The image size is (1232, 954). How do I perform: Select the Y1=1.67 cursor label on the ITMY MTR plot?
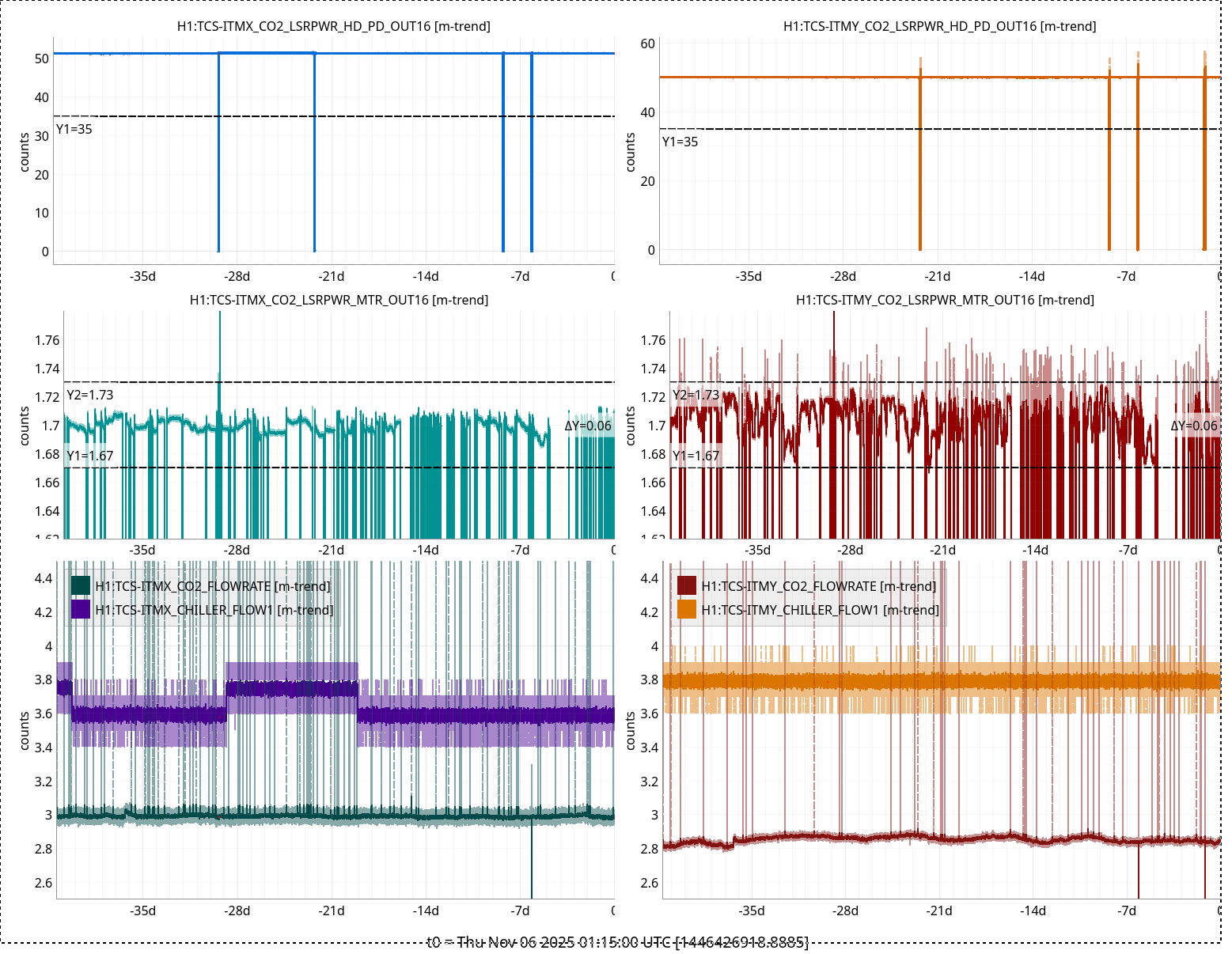(696, 456)
